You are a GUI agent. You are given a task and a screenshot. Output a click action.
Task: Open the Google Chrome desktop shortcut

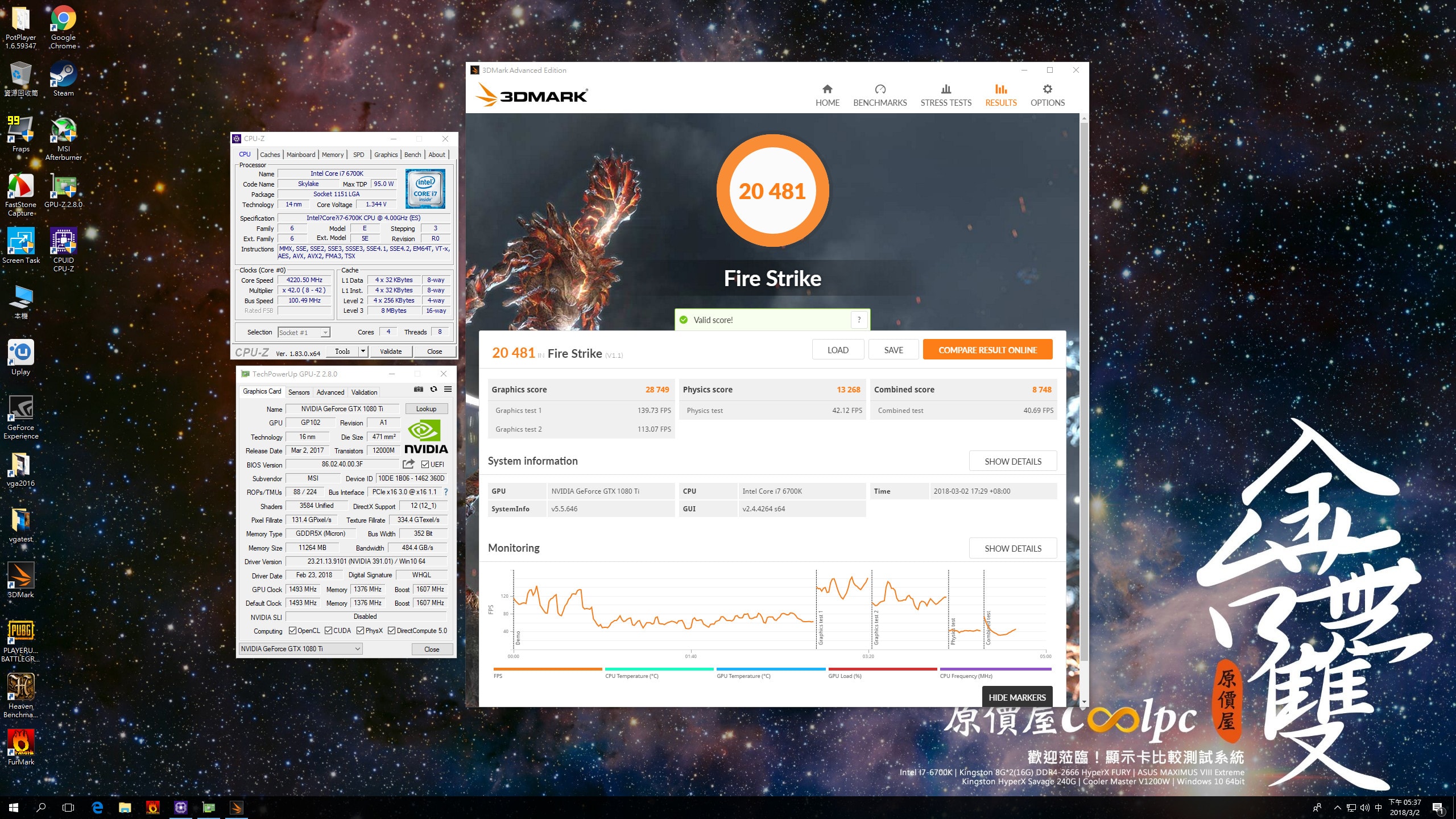coord(63,27)
